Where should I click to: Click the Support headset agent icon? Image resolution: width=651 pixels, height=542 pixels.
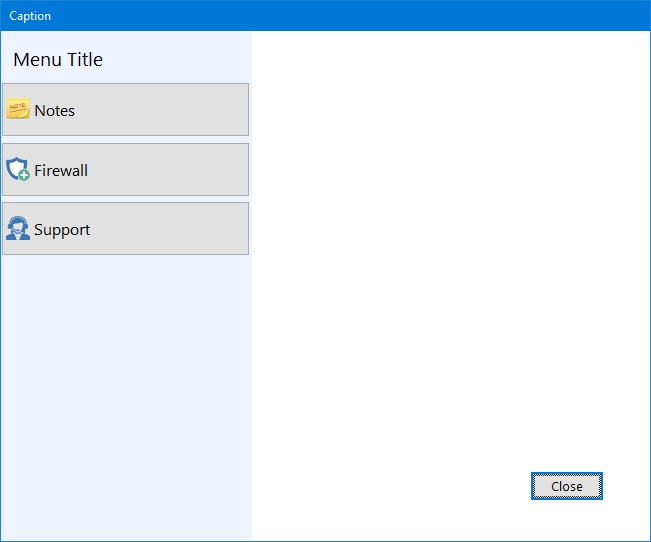17,229
